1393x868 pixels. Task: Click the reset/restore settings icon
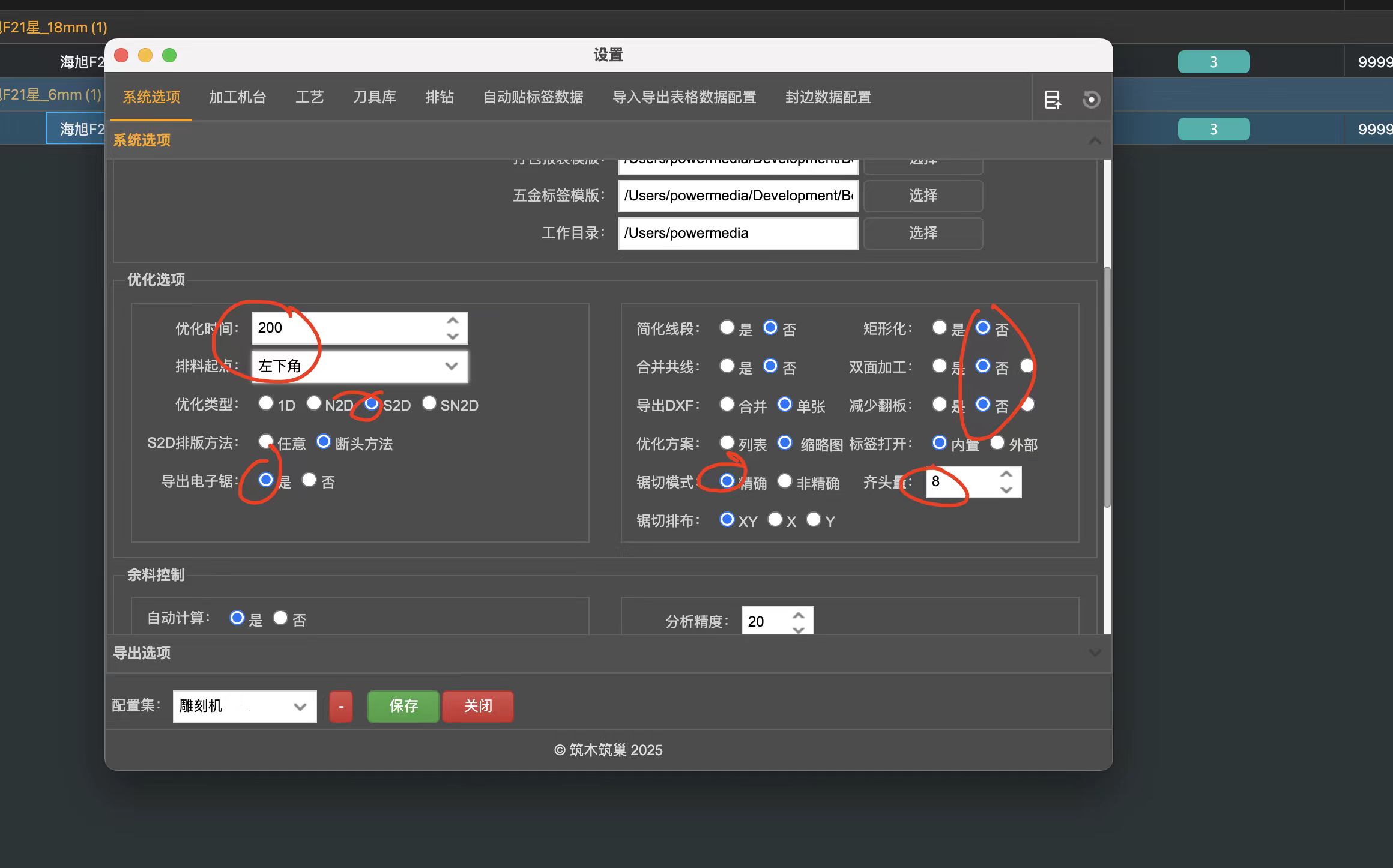tap(1092, 99)
